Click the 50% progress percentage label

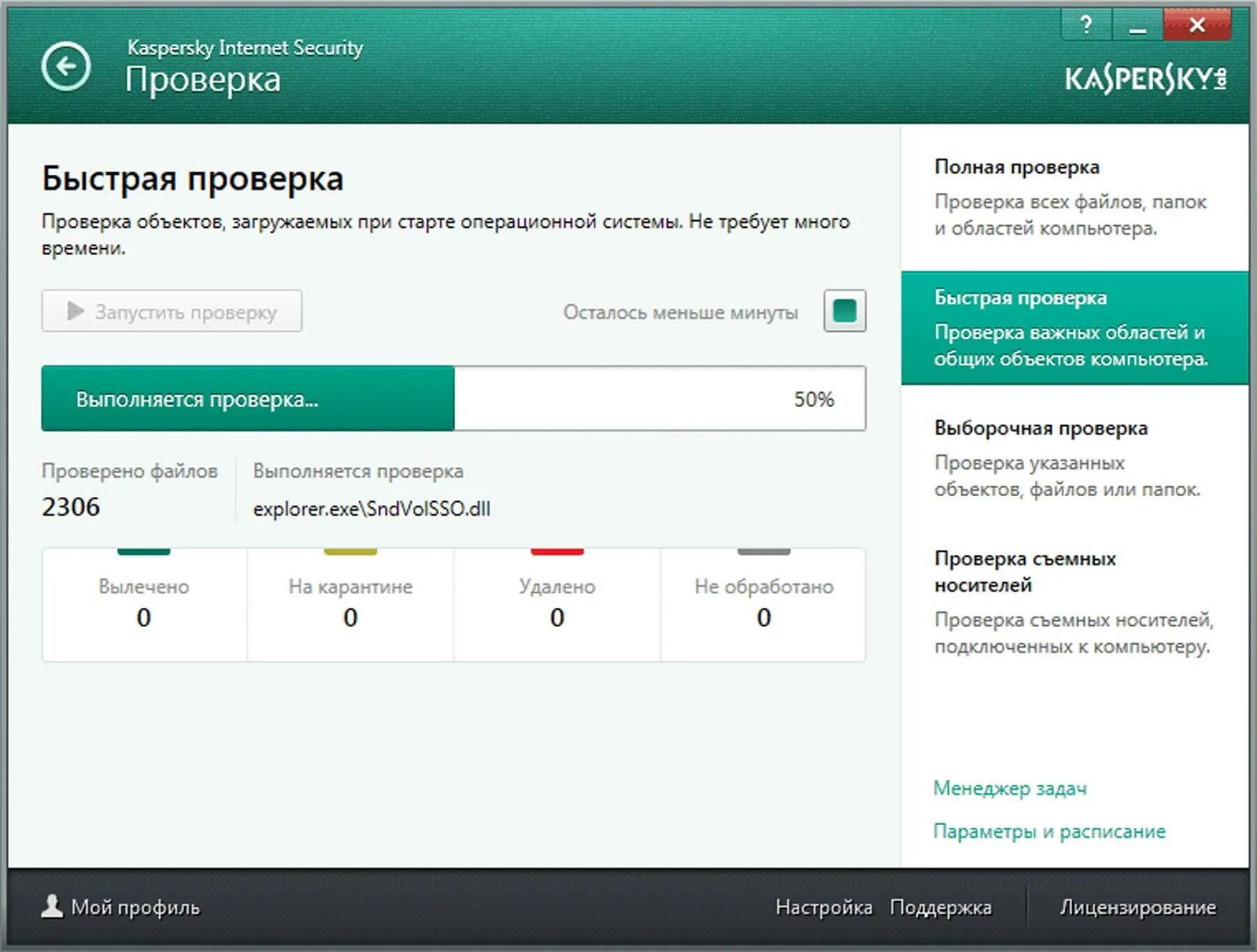[x=814, y=399]
